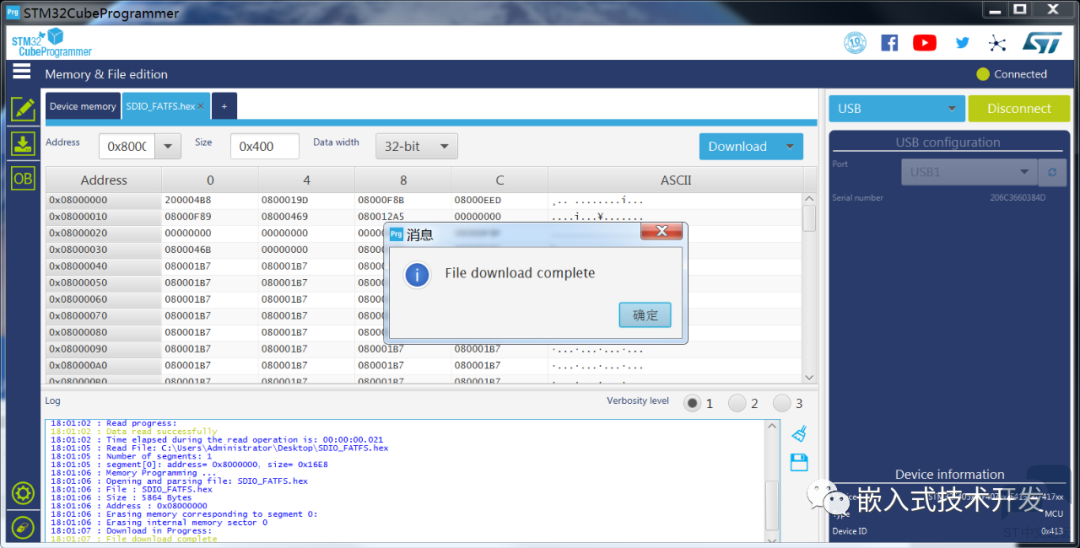This screenshot has width=1080, height=548.
Task: Open Erasing & Programming download icon
Action: 23,143
